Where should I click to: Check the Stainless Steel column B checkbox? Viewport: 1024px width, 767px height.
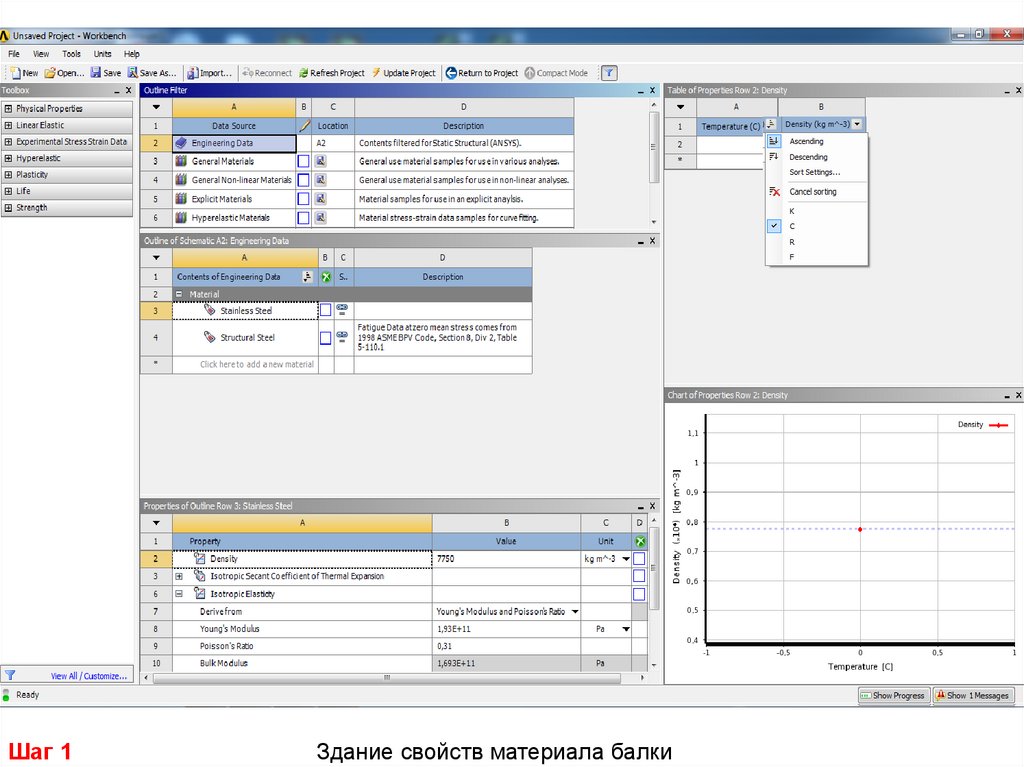tap(325, 310)
